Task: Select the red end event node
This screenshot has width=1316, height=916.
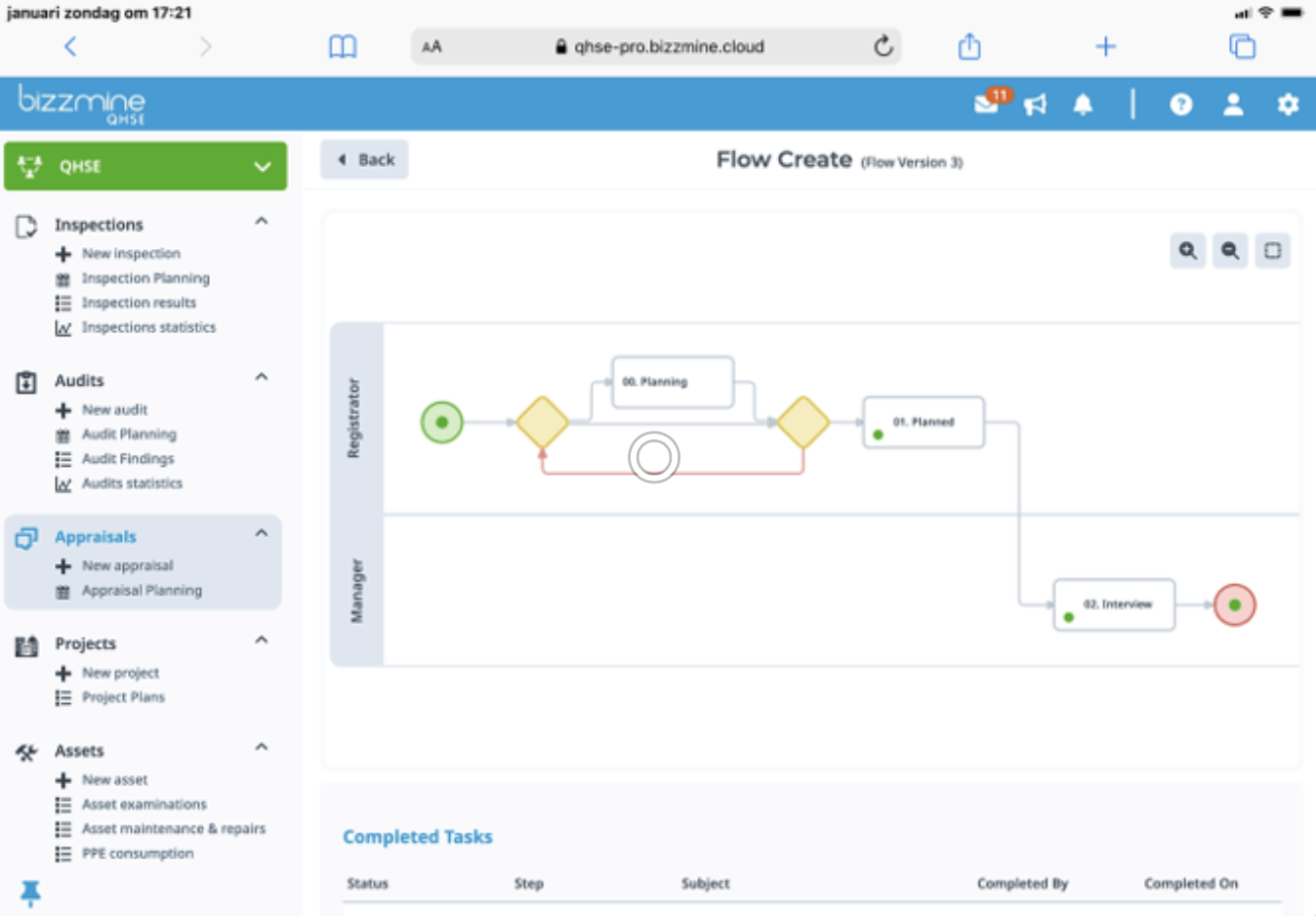Action: tap(1235, 605)
